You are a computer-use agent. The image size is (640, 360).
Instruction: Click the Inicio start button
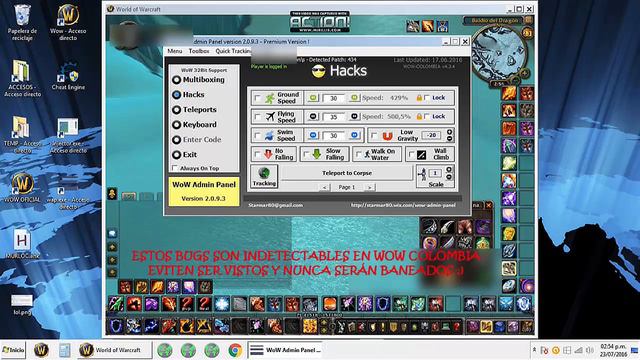pos(13,350)
